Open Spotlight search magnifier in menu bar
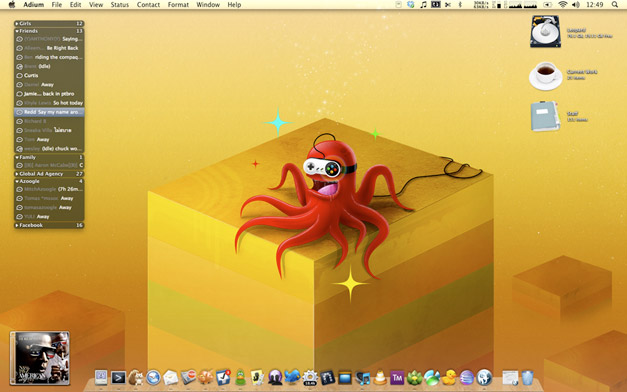Image resolution: width=627 pixels, height=392 pixels. (615, 4)
